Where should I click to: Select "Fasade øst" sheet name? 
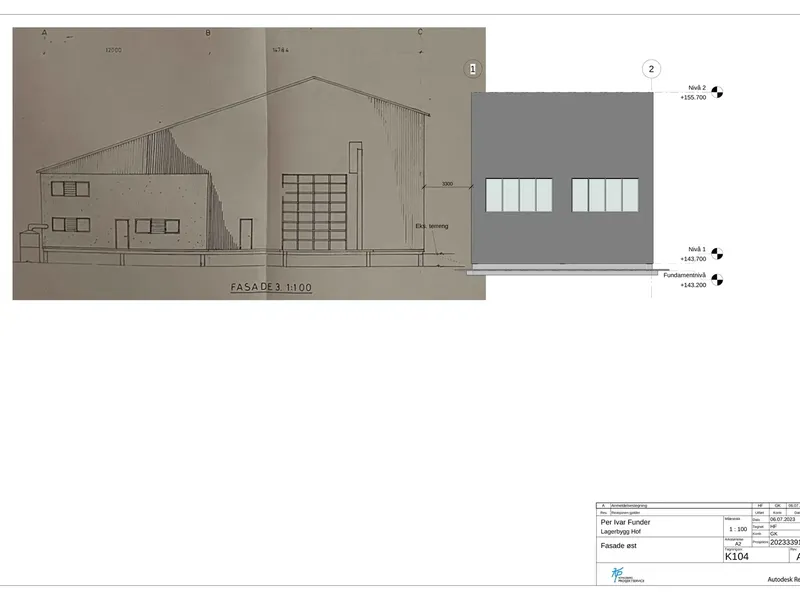point(618,546)
